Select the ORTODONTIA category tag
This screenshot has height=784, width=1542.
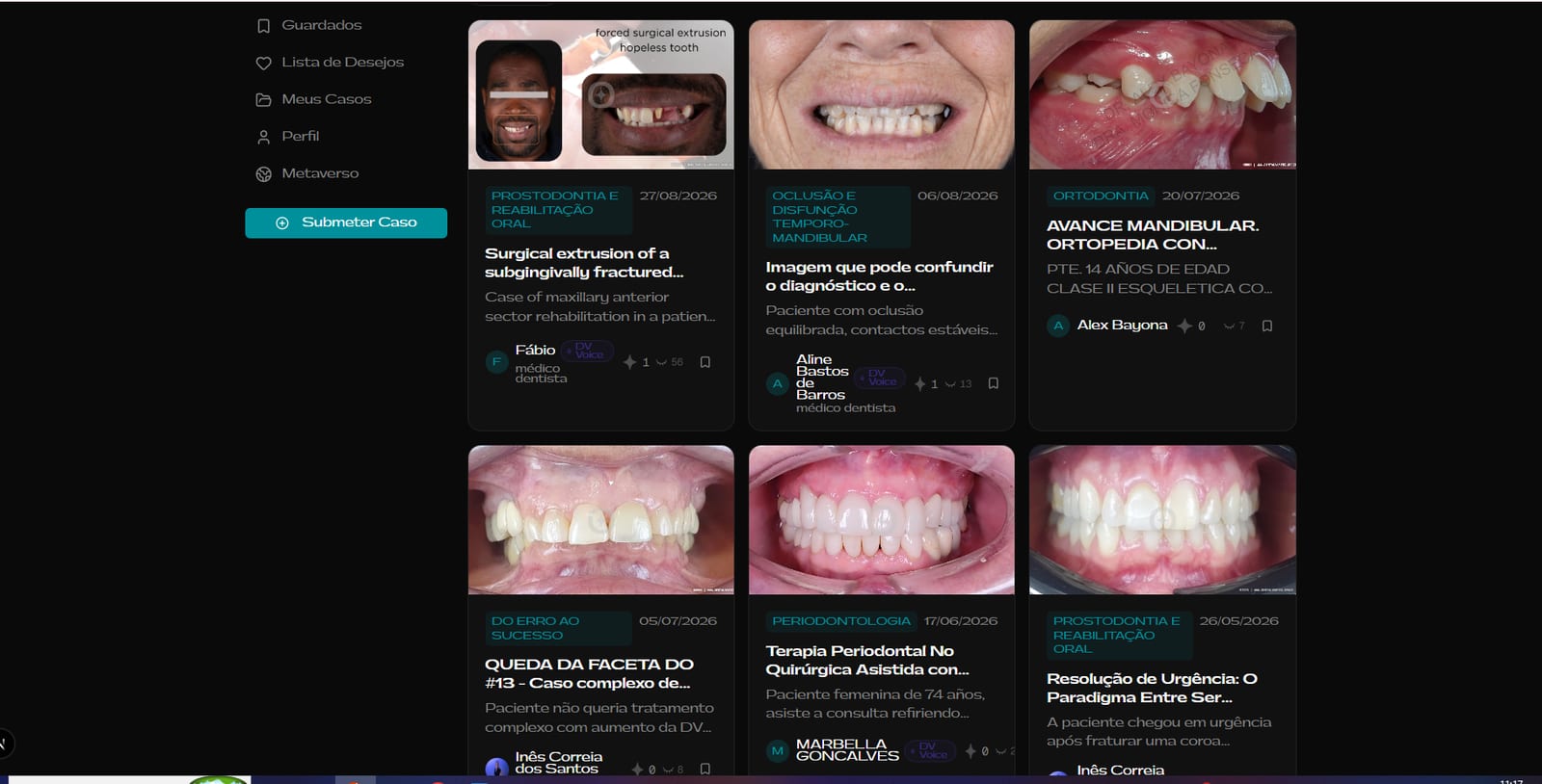click(x=1101, y=196)
